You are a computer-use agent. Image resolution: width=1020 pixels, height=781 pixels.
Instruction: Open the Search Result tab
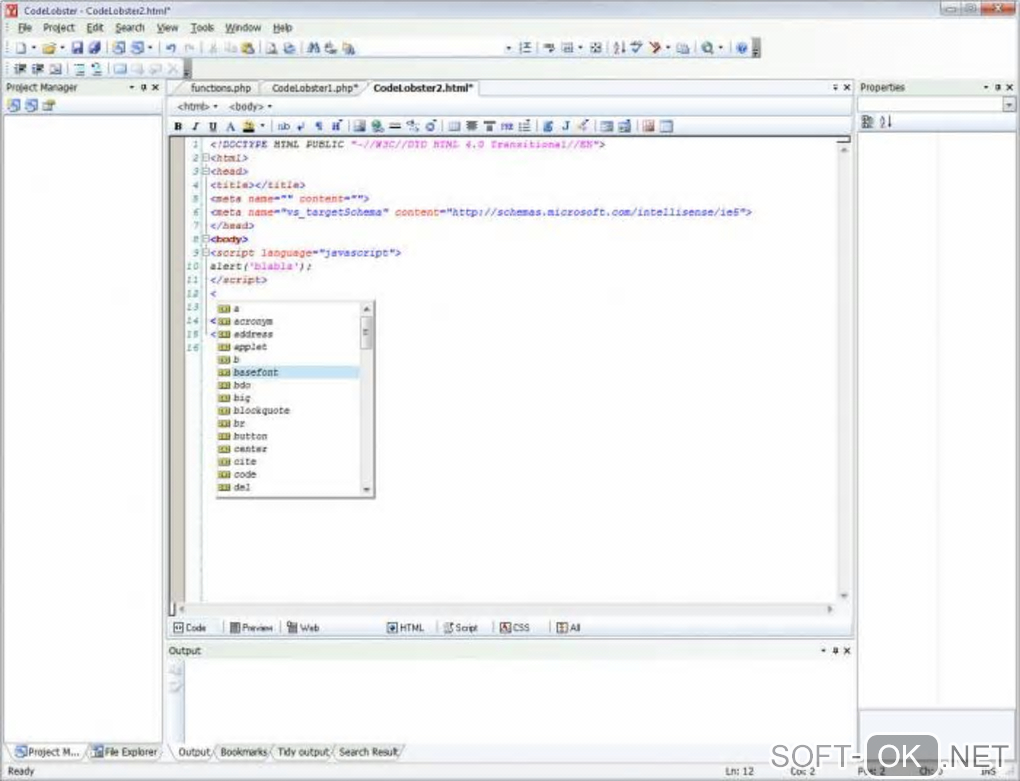click(368, 752)
